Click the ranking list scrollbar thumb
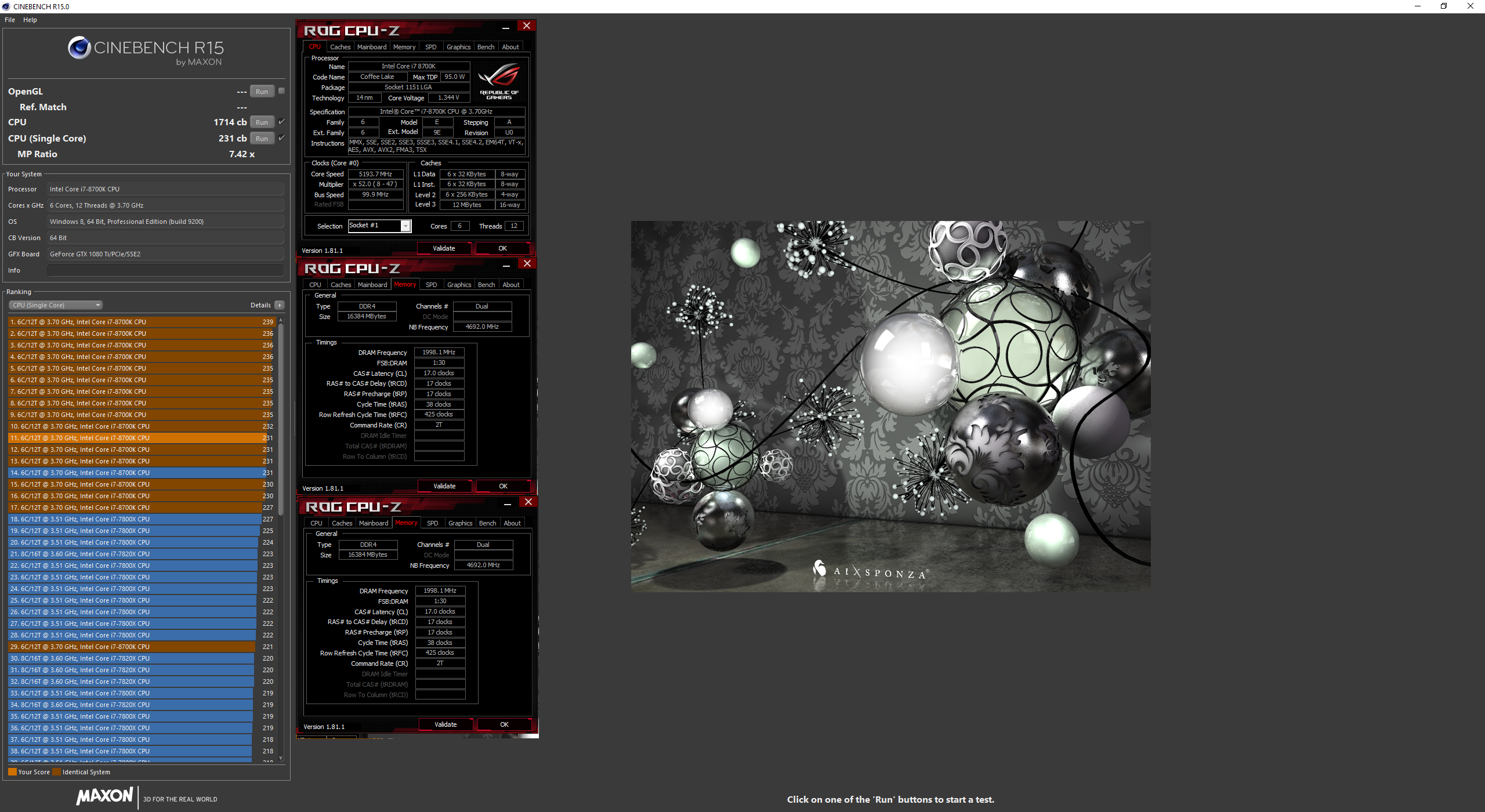 [281, 419]
